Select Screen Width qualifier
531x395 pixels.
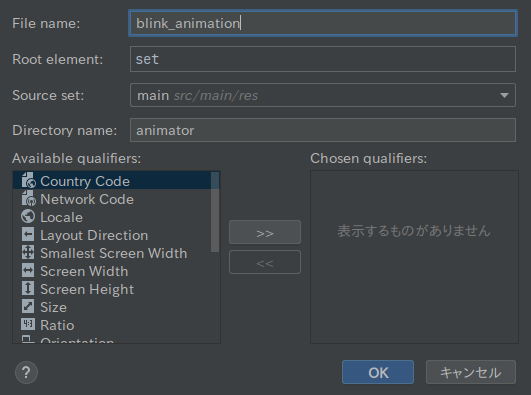112,271
